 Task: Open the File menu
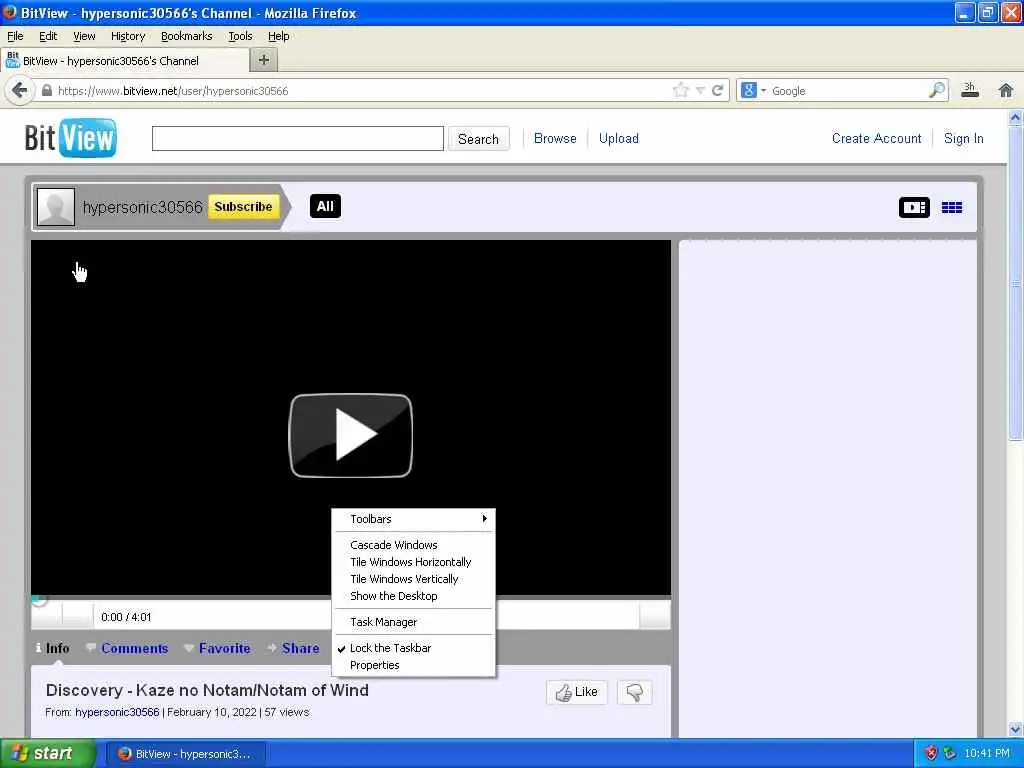(15, 36)
